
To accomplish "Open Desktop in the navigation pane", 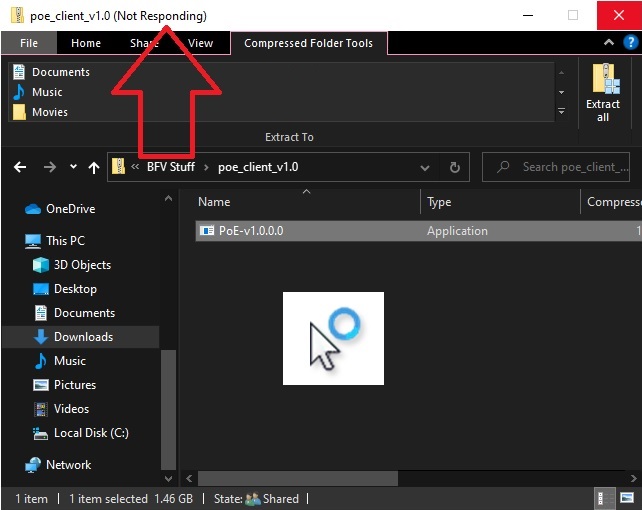I will coord(65,289).
